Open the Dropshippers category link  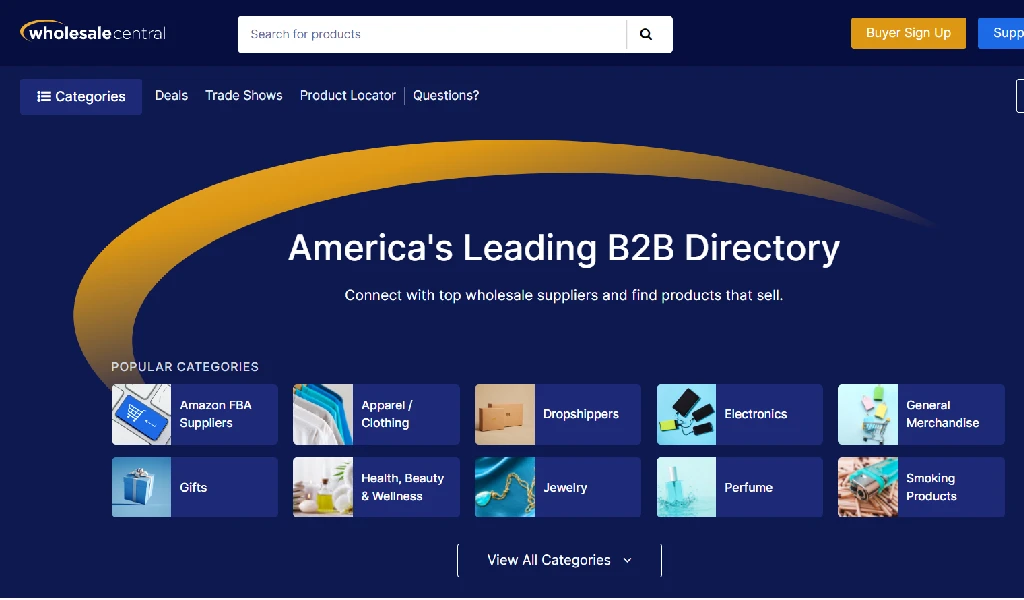[581, 414]
